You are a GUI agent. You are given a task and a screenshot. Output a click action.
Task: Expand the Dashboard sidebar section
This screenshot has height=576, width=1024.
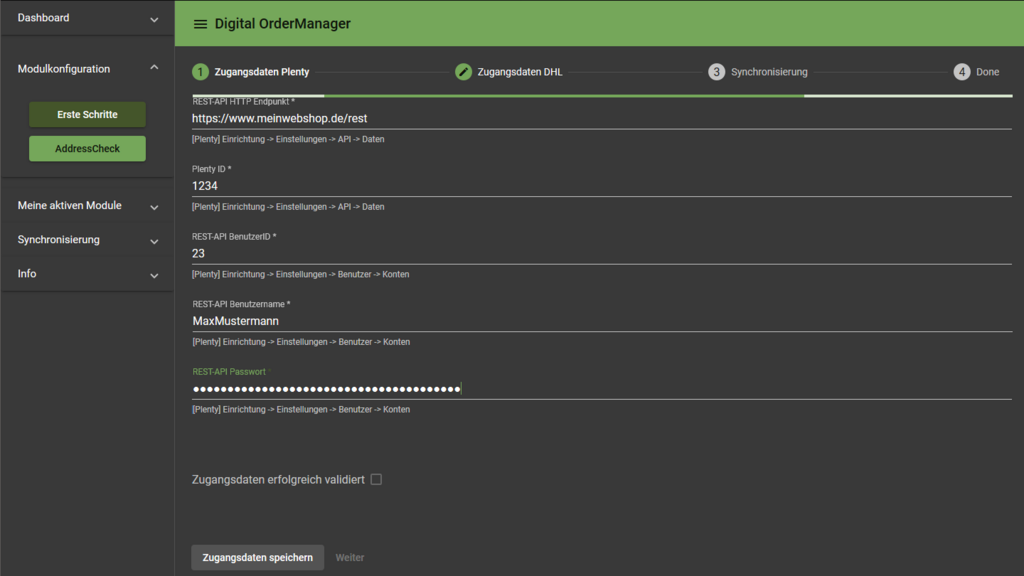click(x=154, y=19)
